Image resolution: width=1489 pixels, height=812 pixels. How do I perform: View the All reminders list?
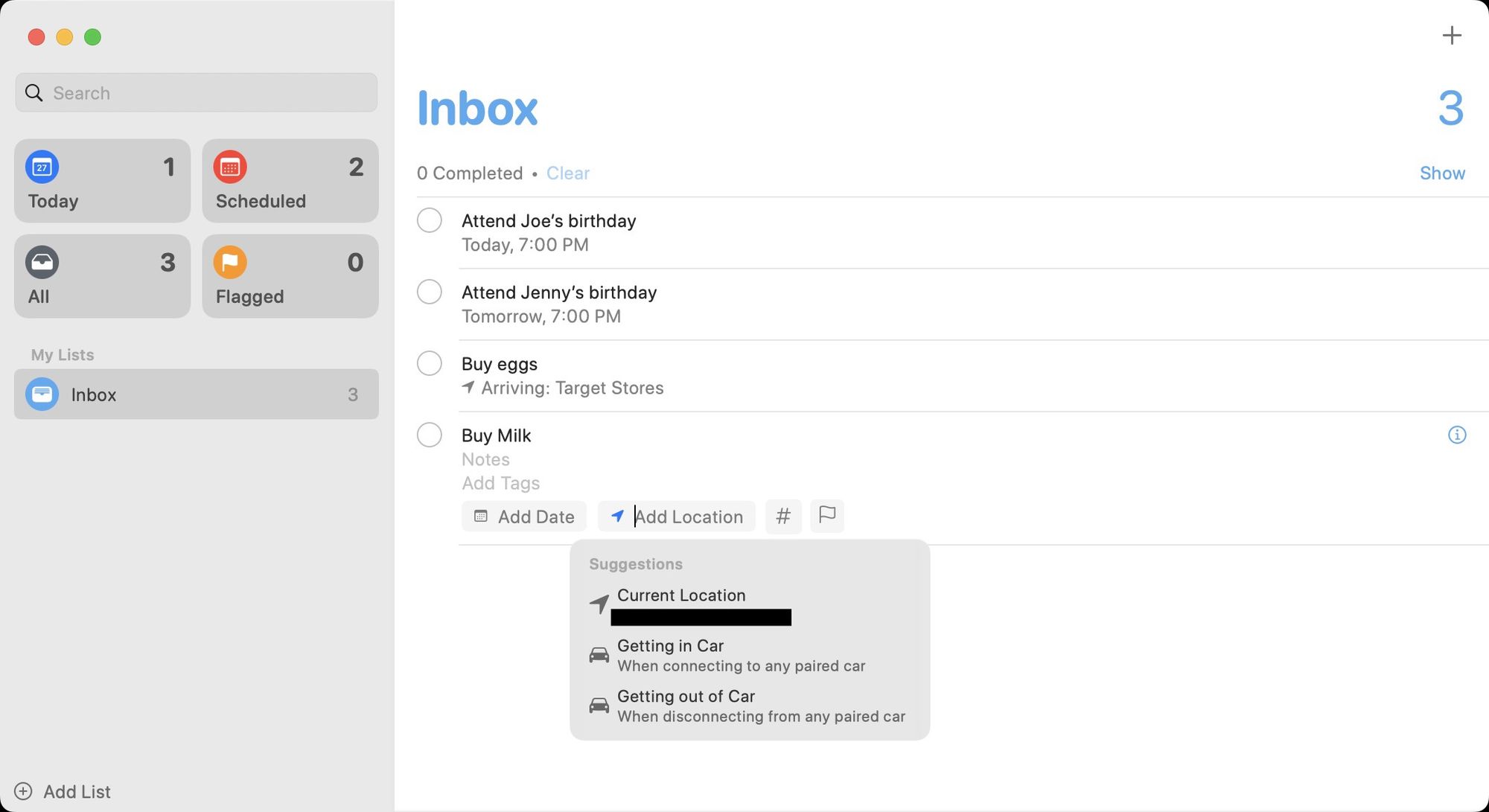point(102,276)
